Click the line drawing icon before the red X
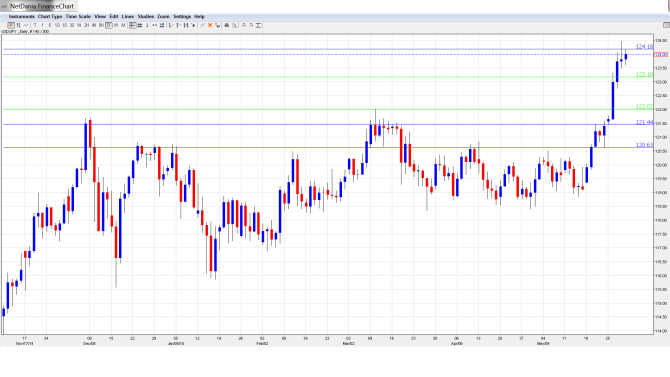Viewport: 670px width, 377px height. pyautogui.click(x=203, y=25)
